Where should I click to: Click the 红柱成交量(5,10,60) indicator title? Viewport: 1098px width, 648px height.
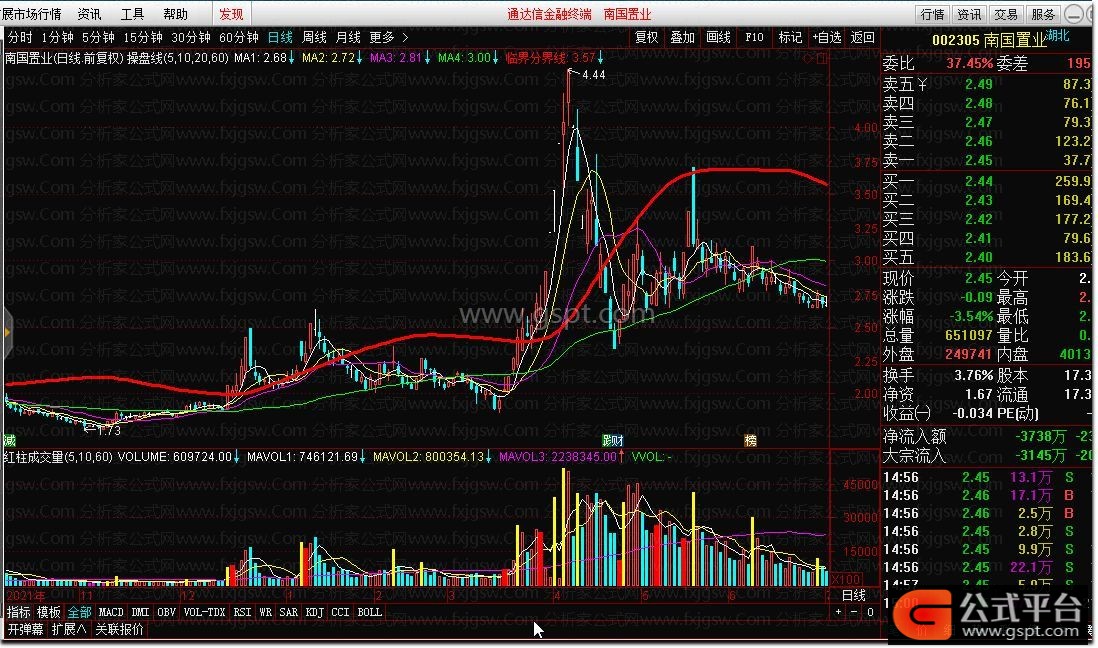pyautogui.click(x=57, y=457)
